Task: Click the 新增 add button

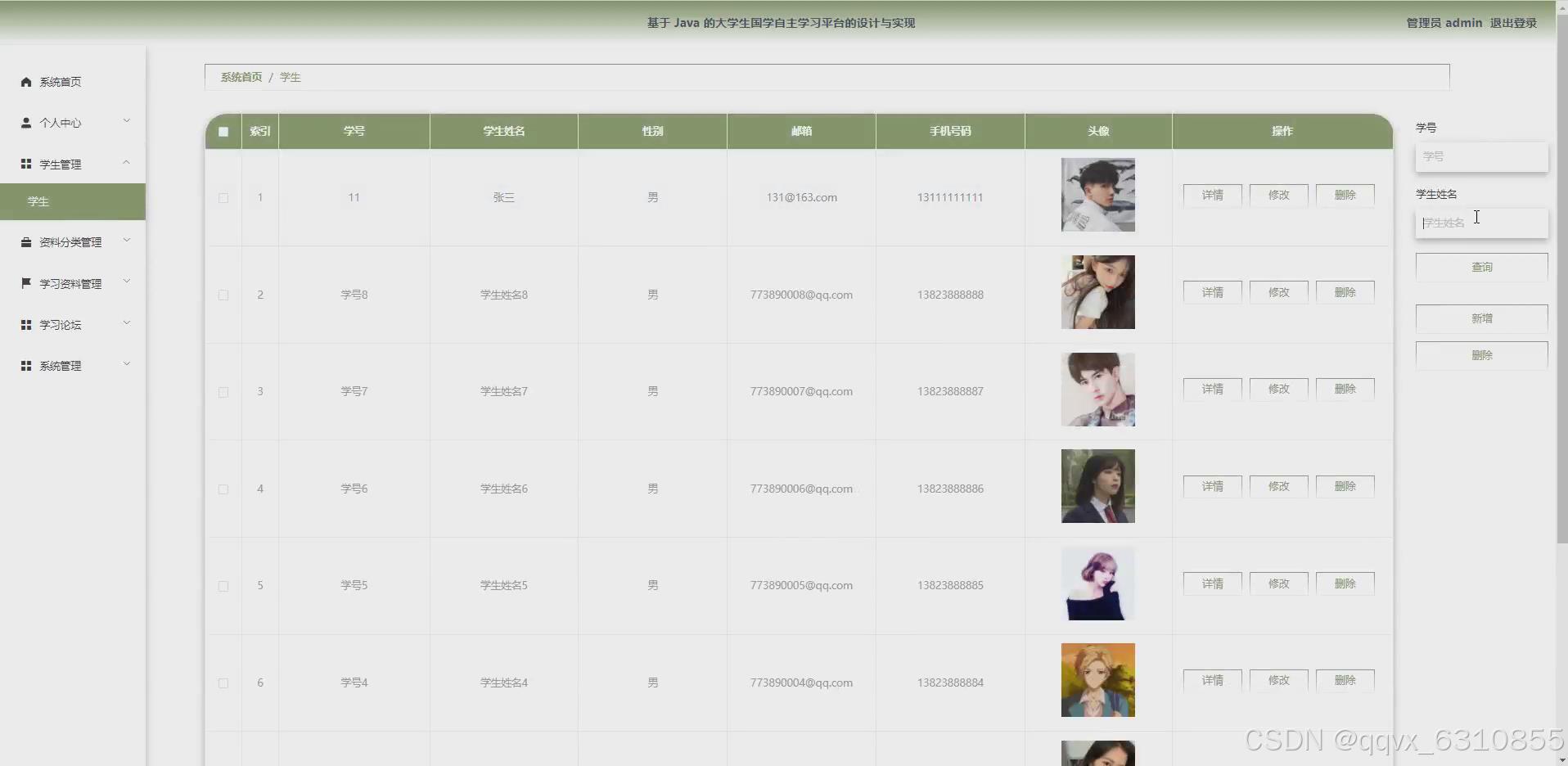Action: [x=1481, y=318]
